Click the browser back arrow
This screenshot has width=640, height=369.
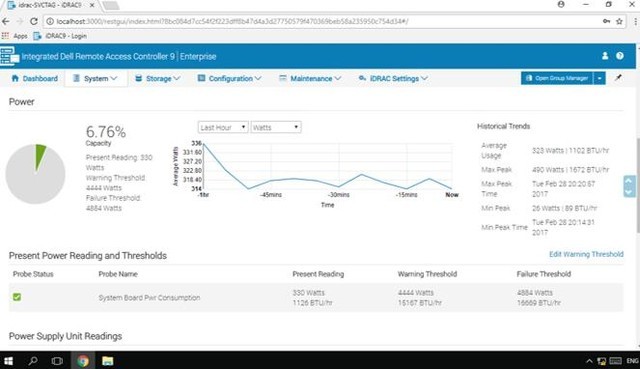tap(6, 21)
